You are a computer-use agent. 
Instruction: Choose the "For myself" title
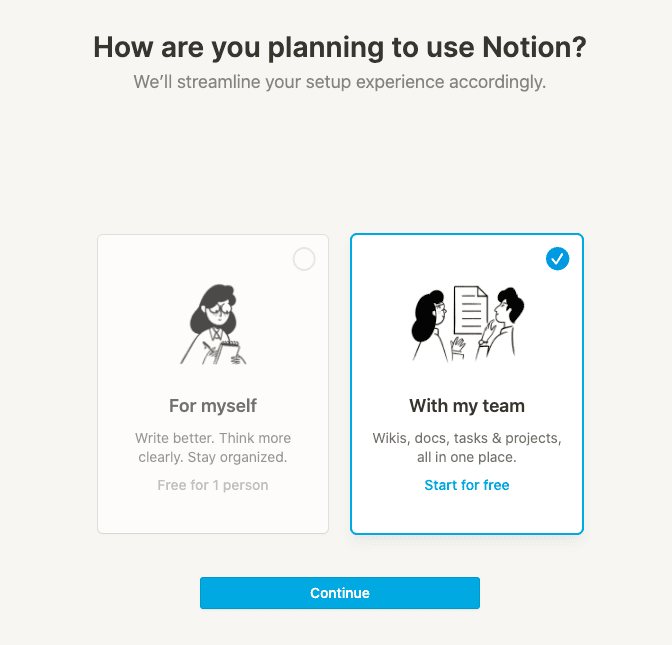click(x=213, y=406)
